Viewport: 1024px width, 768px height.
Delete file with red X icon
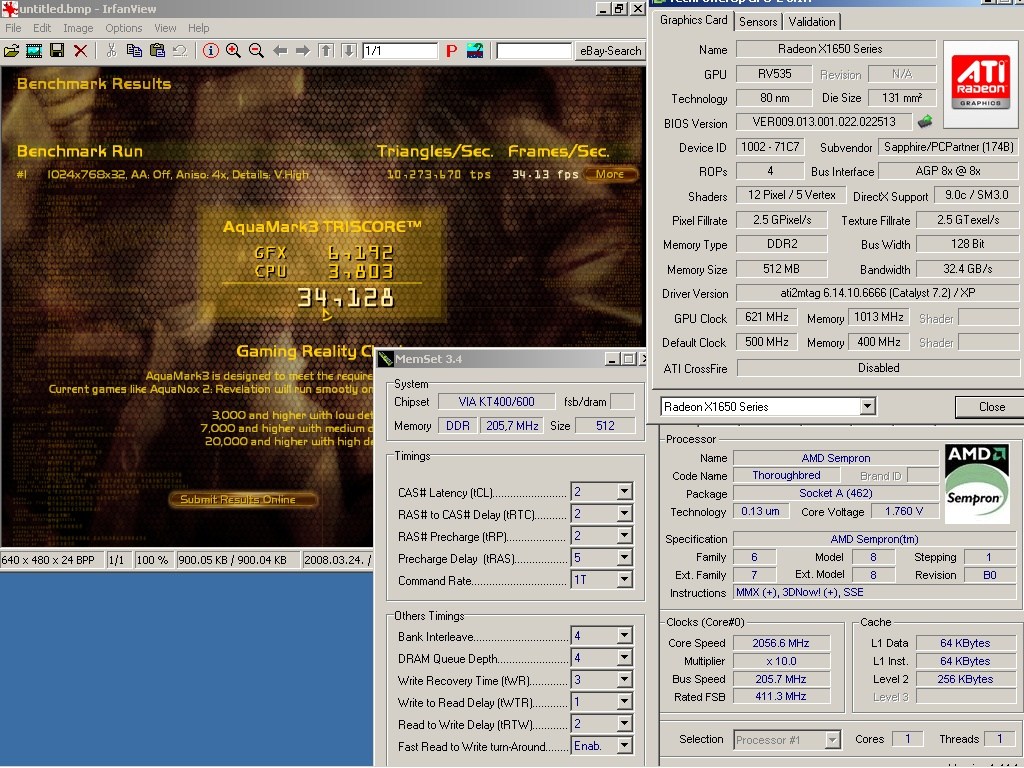(80, 51)
